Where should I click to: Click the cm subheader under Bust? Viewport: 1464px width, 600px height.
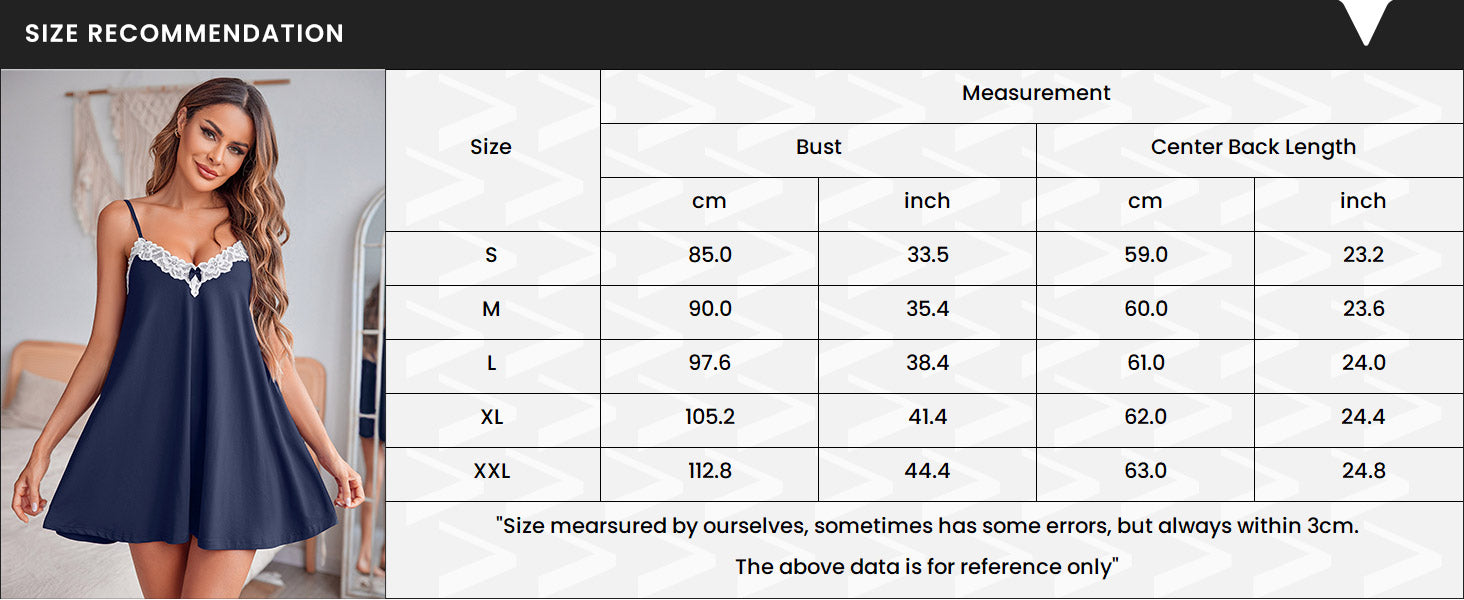[x=709, y=201]
